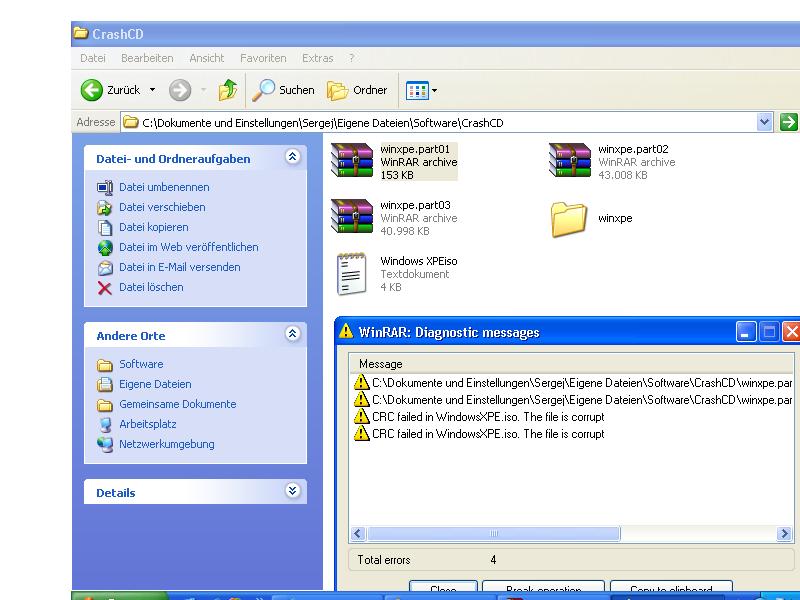Click the Datei verschieben link
Image resolution: width=800 pixels, height=600 pixels.
click(162, 207)
